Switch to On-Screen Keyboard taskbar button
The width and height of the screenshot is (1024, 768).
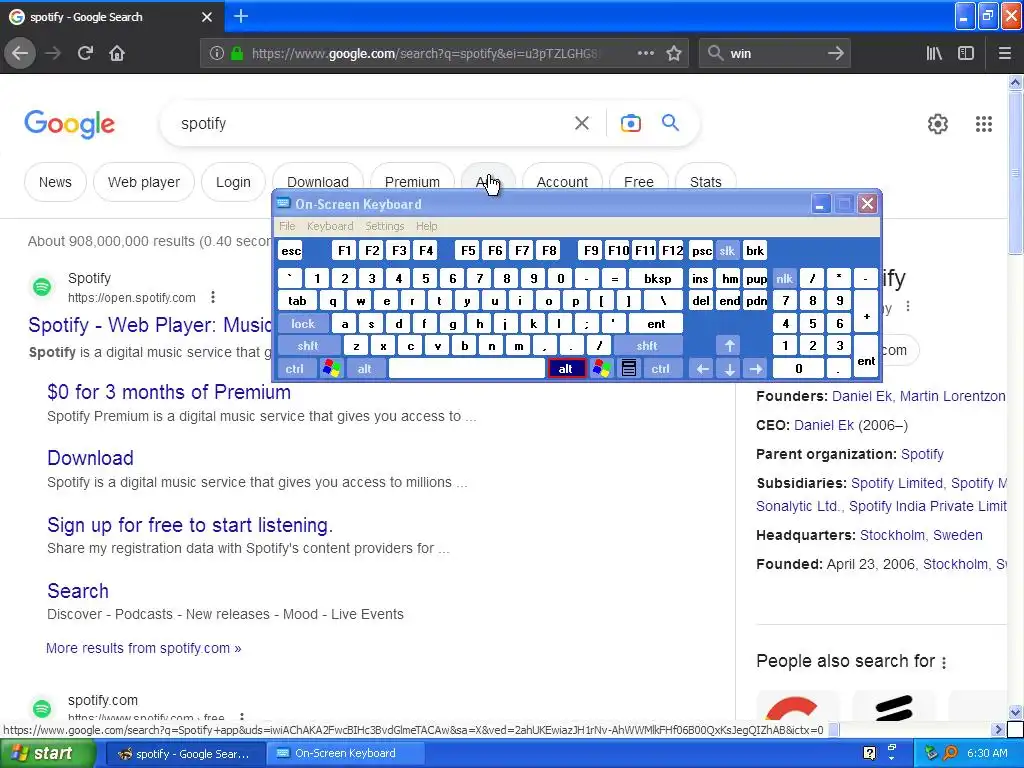[x=345, y=753]
